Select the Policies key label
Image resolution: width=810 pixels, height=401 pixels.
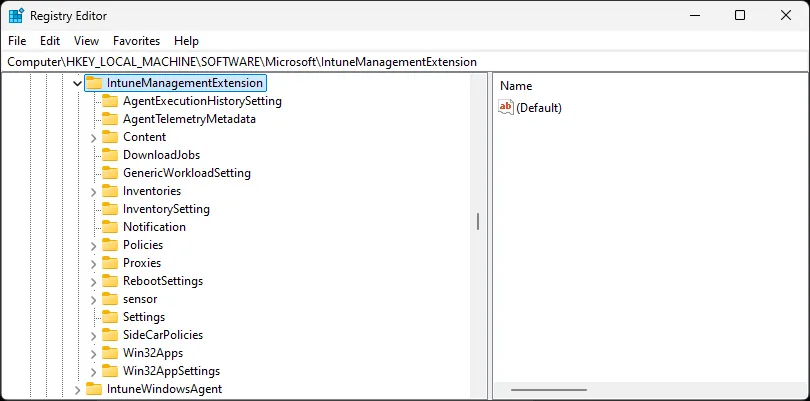[143, 245]
